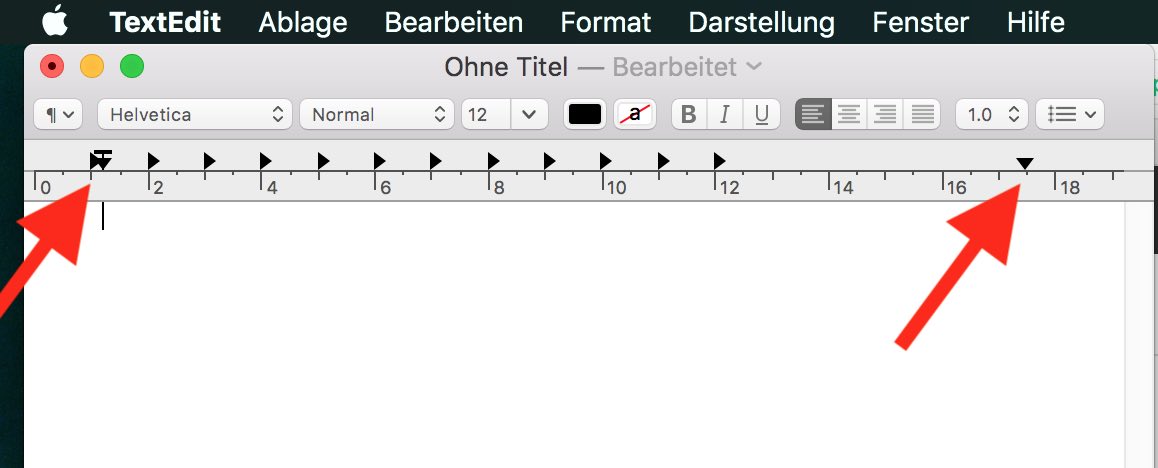This screenshot has height=468, width=1158.
Task: Open the 1.0 line spacing dropdown
Action: click(991, 115)
